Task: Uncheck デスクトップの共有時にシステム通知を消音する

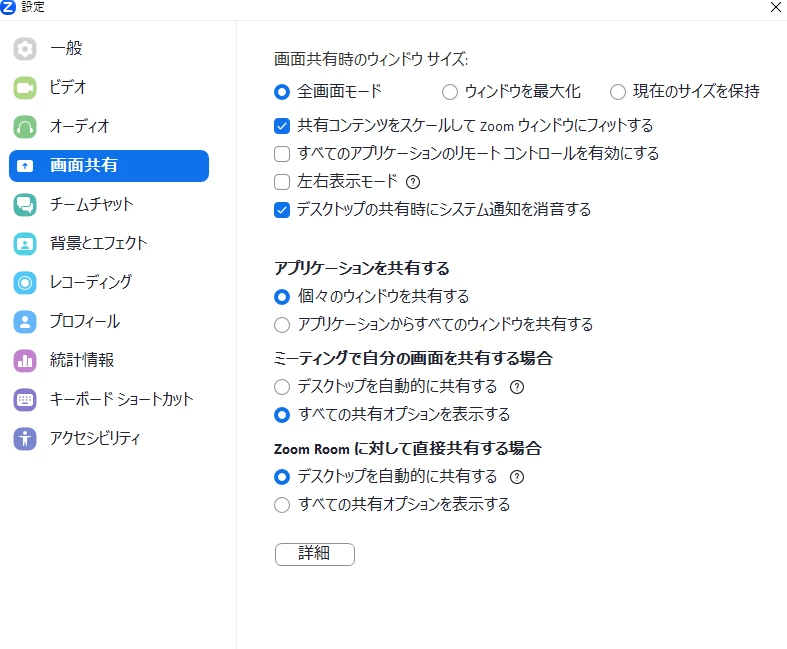Action: pyautogui.click(x=282, y=209)
